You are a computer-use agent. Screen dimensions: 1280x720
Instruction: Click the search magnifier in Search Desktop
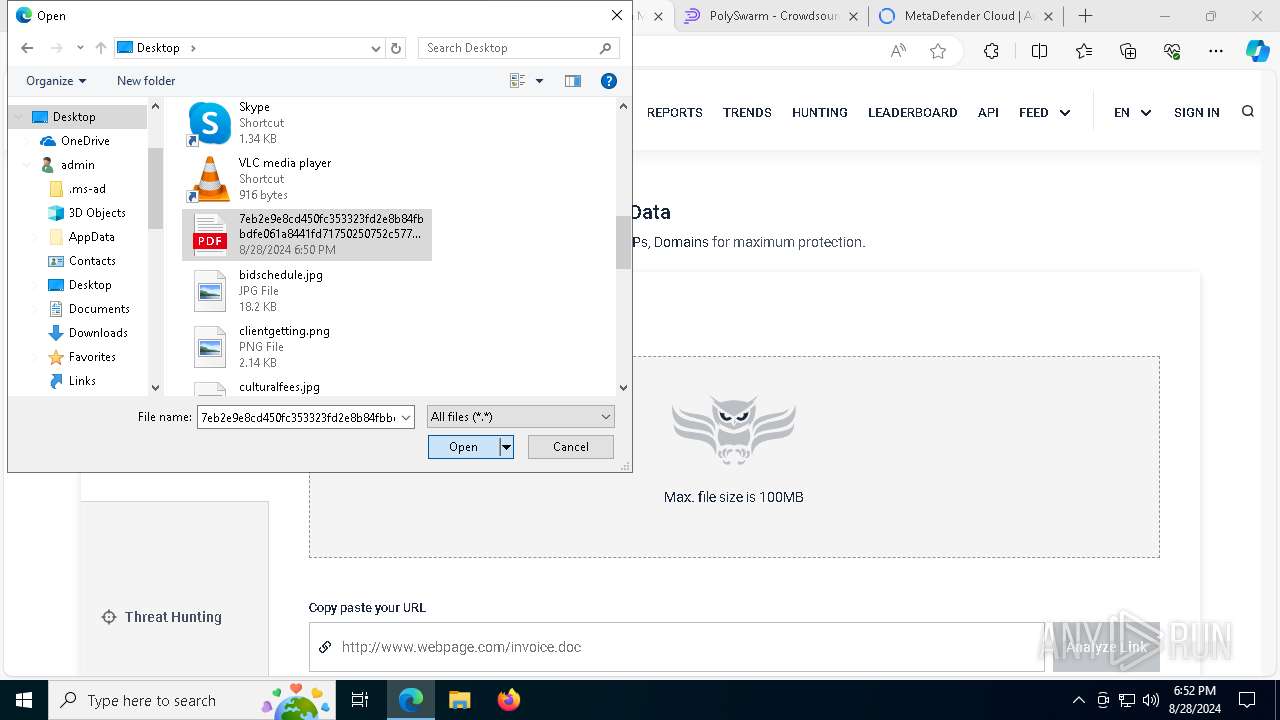(x=605, y=48)
